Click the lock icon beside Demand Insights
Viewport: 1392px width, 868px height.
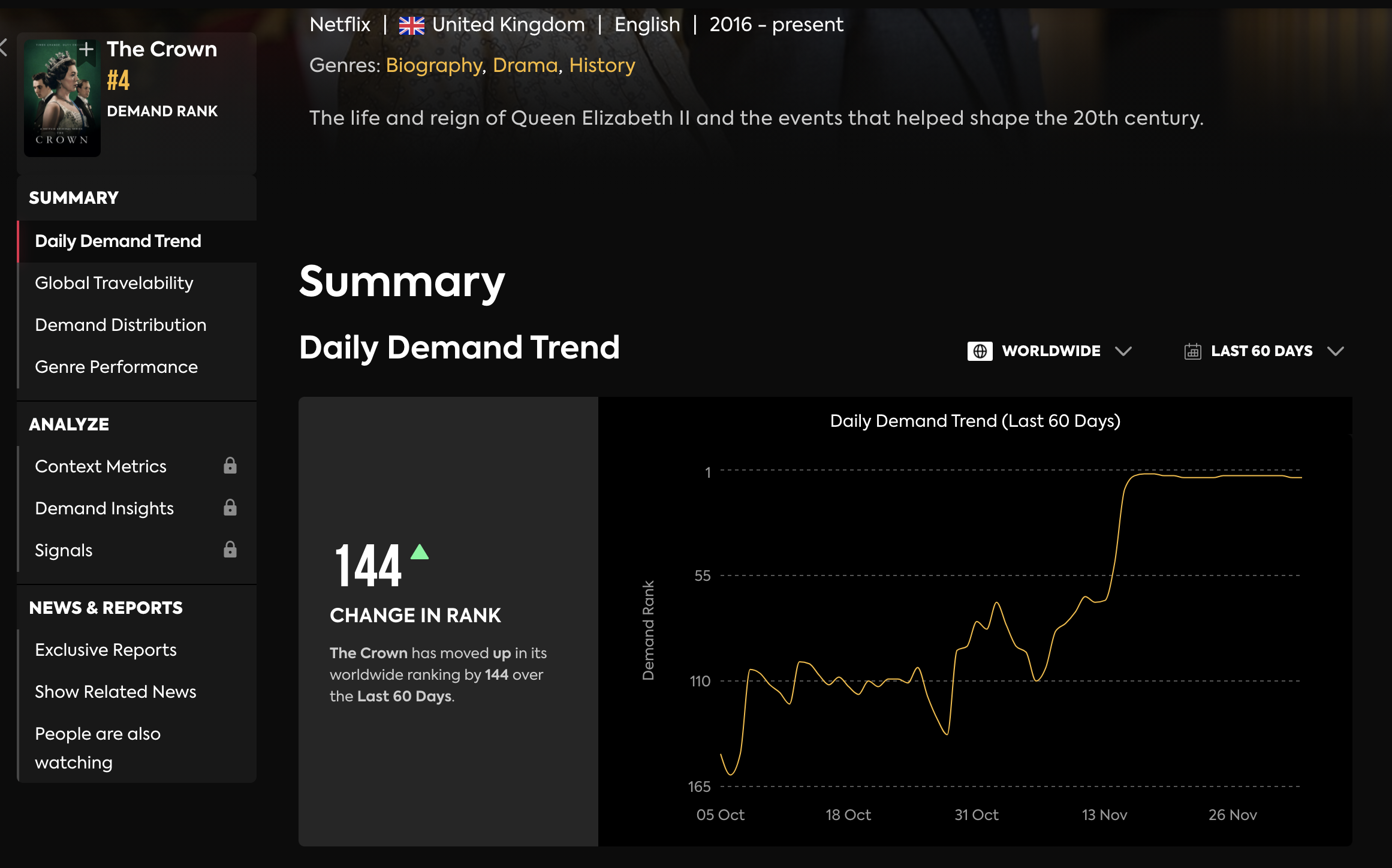coord(230,508)
